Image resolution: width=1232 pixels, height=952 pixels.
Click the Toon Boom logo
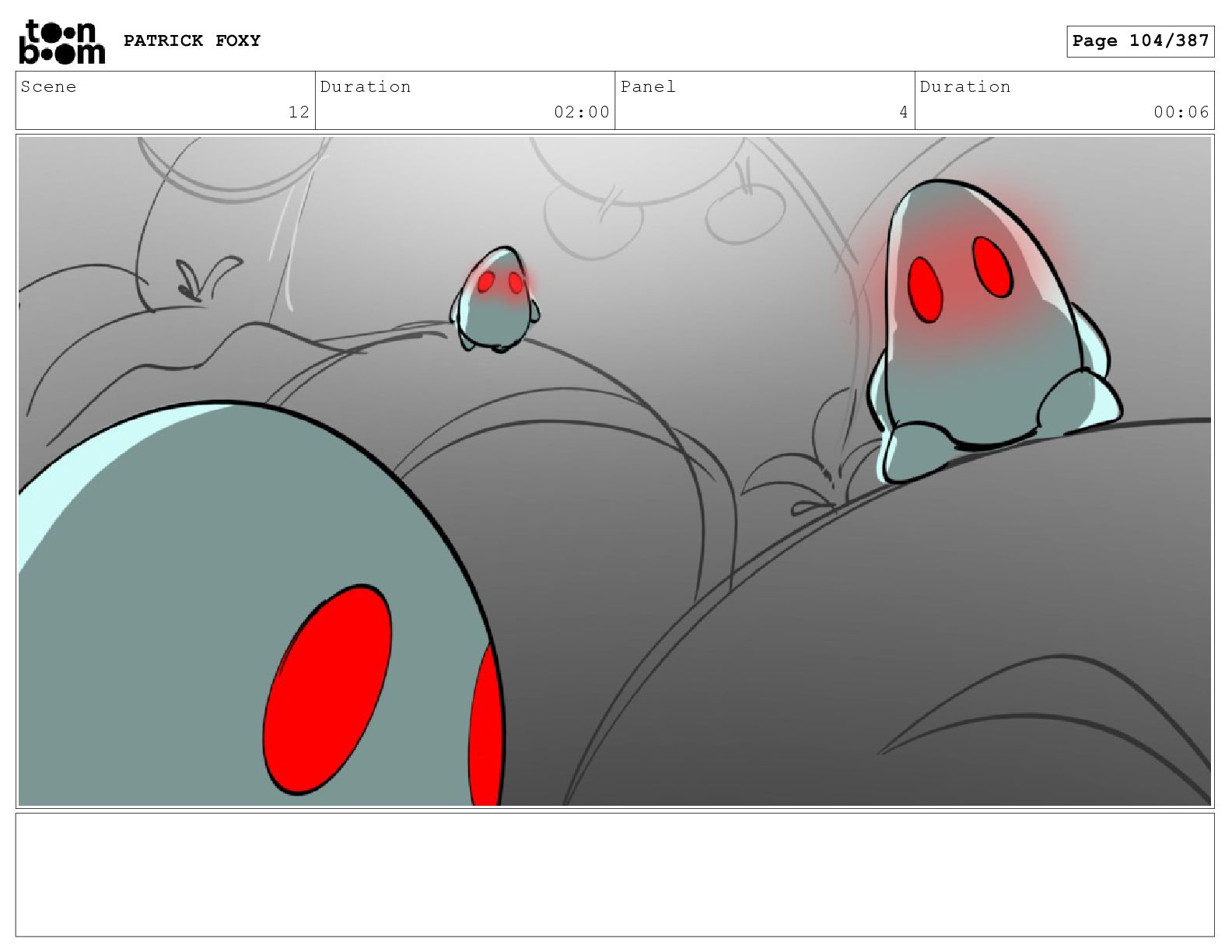coord(61,42)
